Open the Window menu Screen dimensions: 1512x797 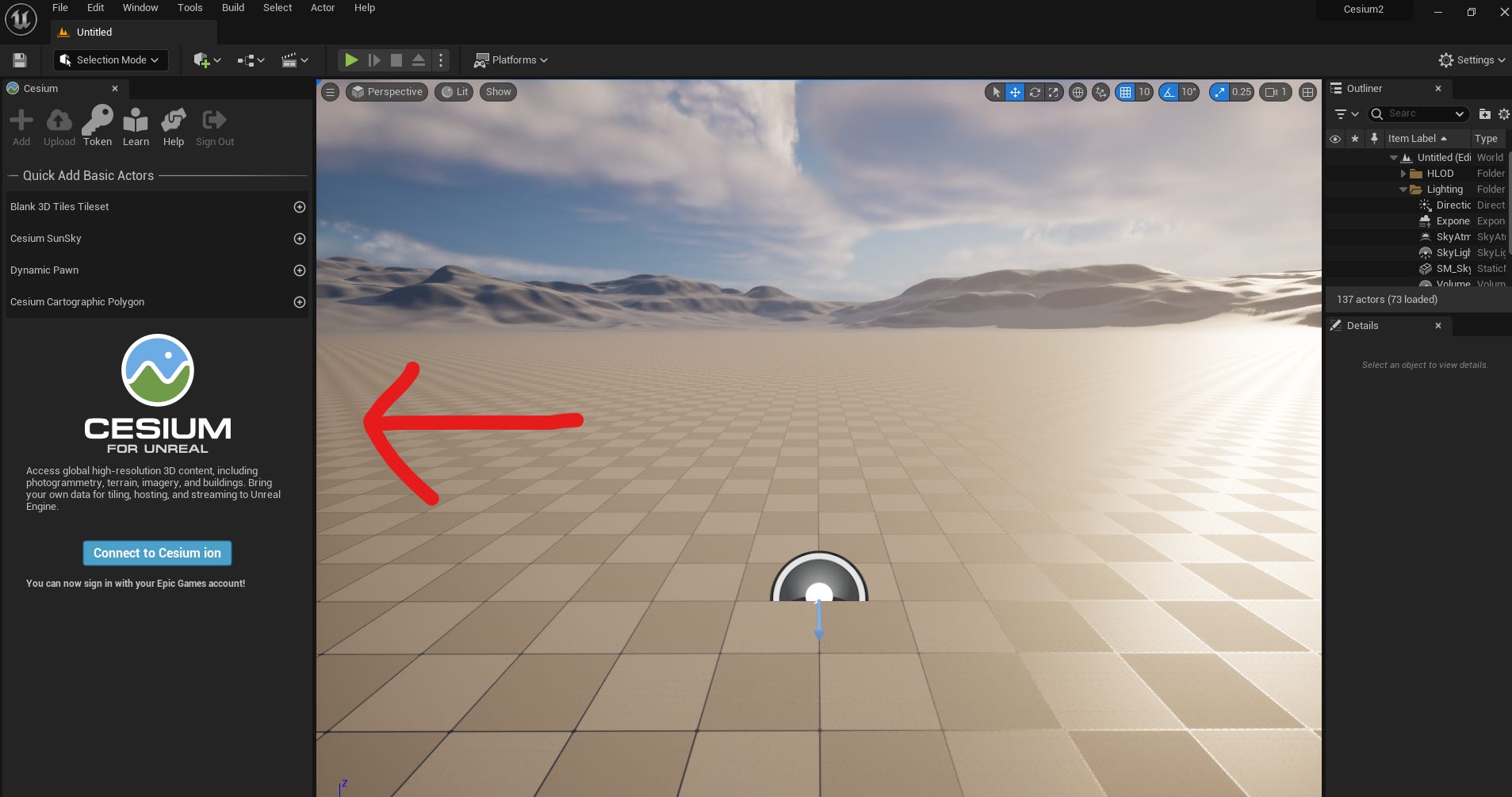pos(140,7)
